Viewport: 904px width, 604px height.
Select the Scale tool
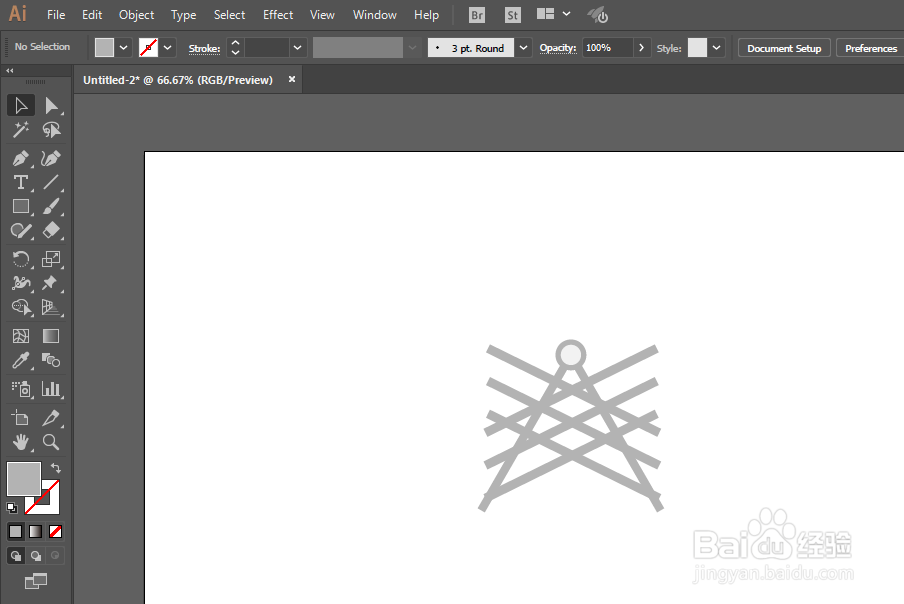coord(51,259)
